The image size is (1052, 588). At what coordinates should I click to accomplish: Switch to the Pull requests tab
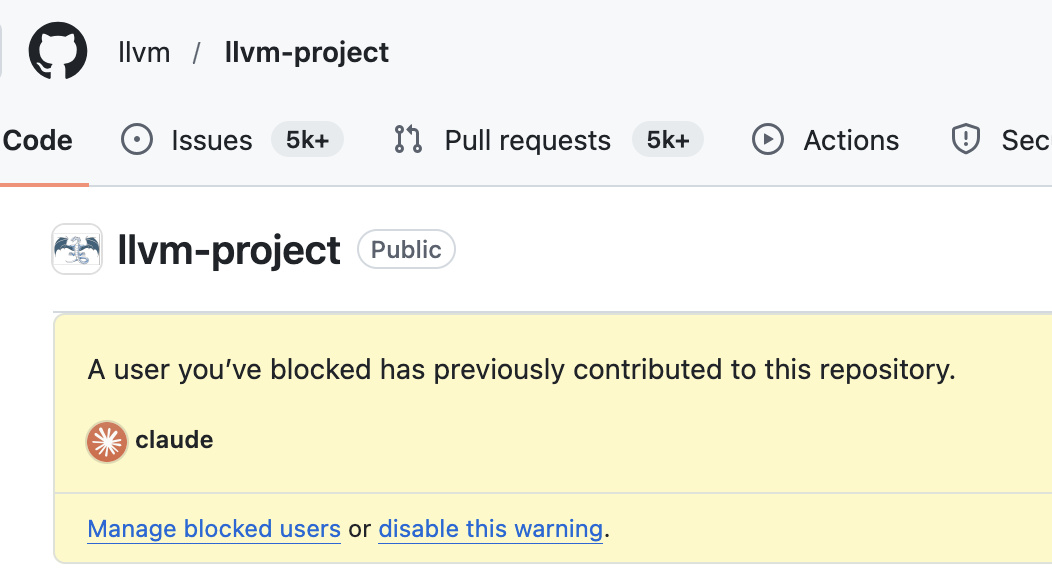coord(527,140)
